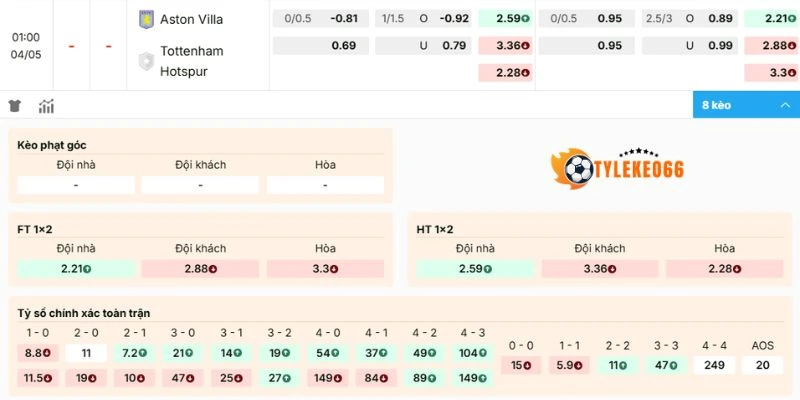Pick FT 1×2 draw odds 3.3

point(325,269)
